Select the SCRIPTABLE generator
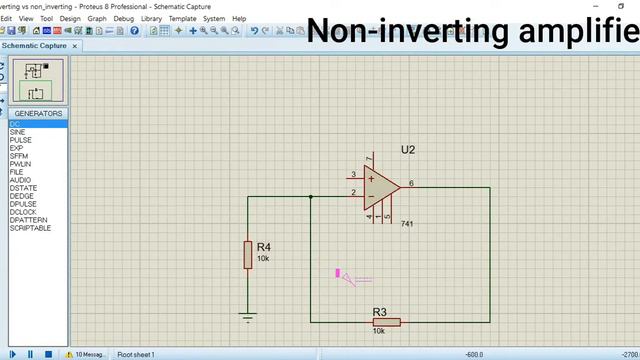 (38, 228)
